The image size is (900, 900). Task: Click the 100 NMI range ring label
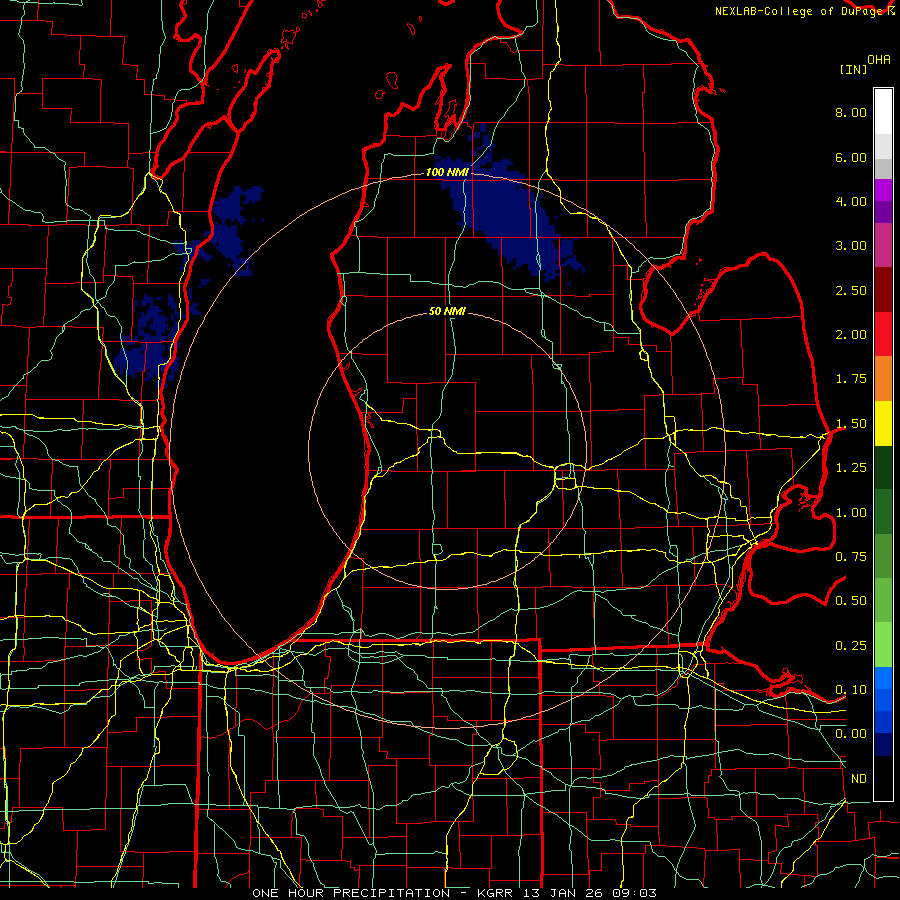pyautogui.click(x=447, y=172)
